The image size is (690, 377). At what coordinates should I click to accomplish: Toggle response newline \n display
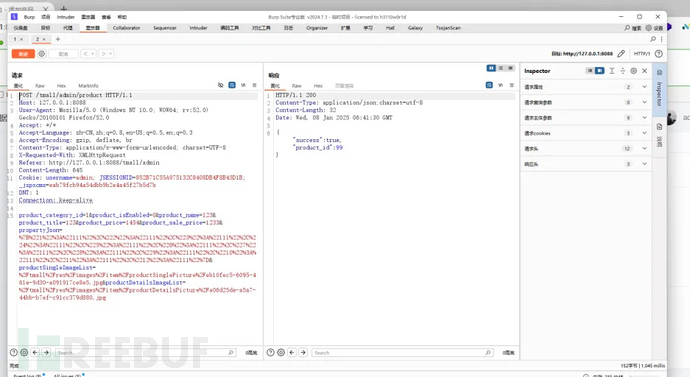pos(500,85)
